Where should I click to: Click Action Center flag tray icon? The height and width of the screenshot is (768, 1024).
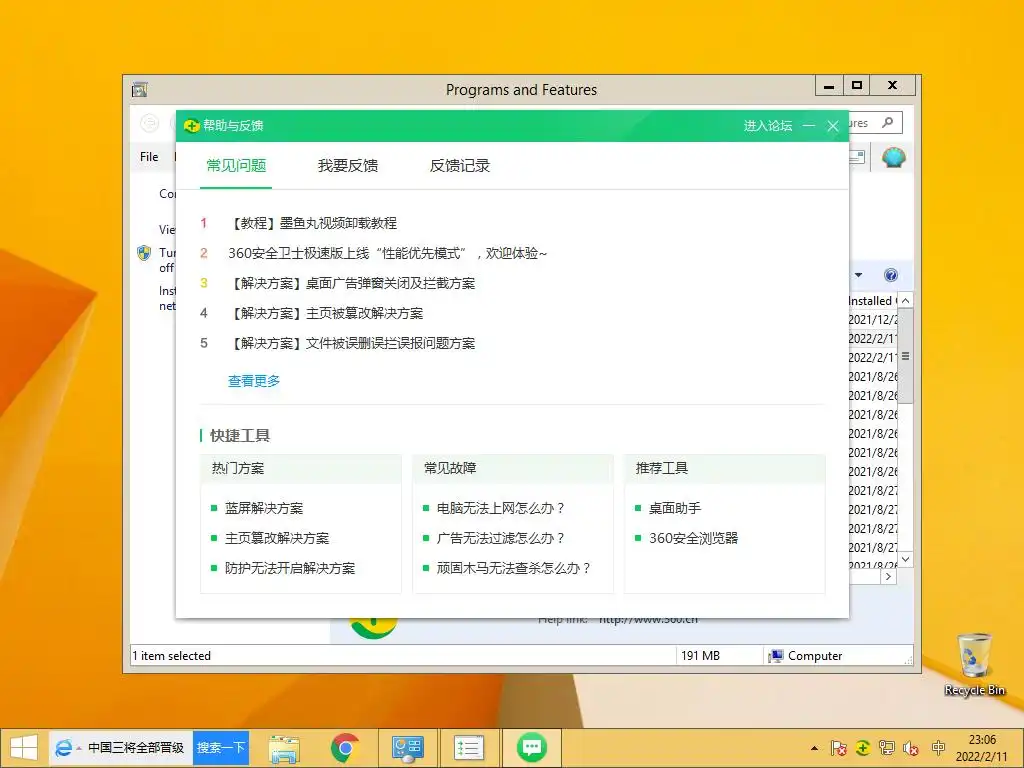tap(839, 748)
